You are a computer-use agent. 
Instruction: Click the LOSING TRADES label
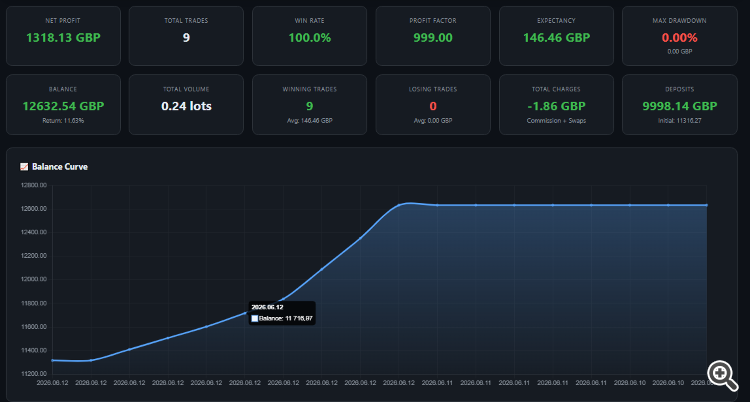pos(433,89)
